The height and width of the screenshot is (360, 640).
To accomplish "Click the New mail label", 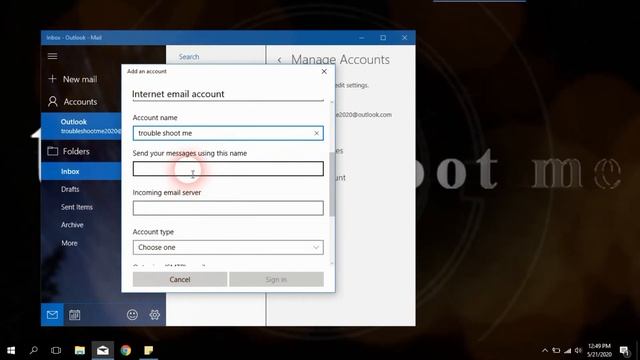I will point(80,79).
